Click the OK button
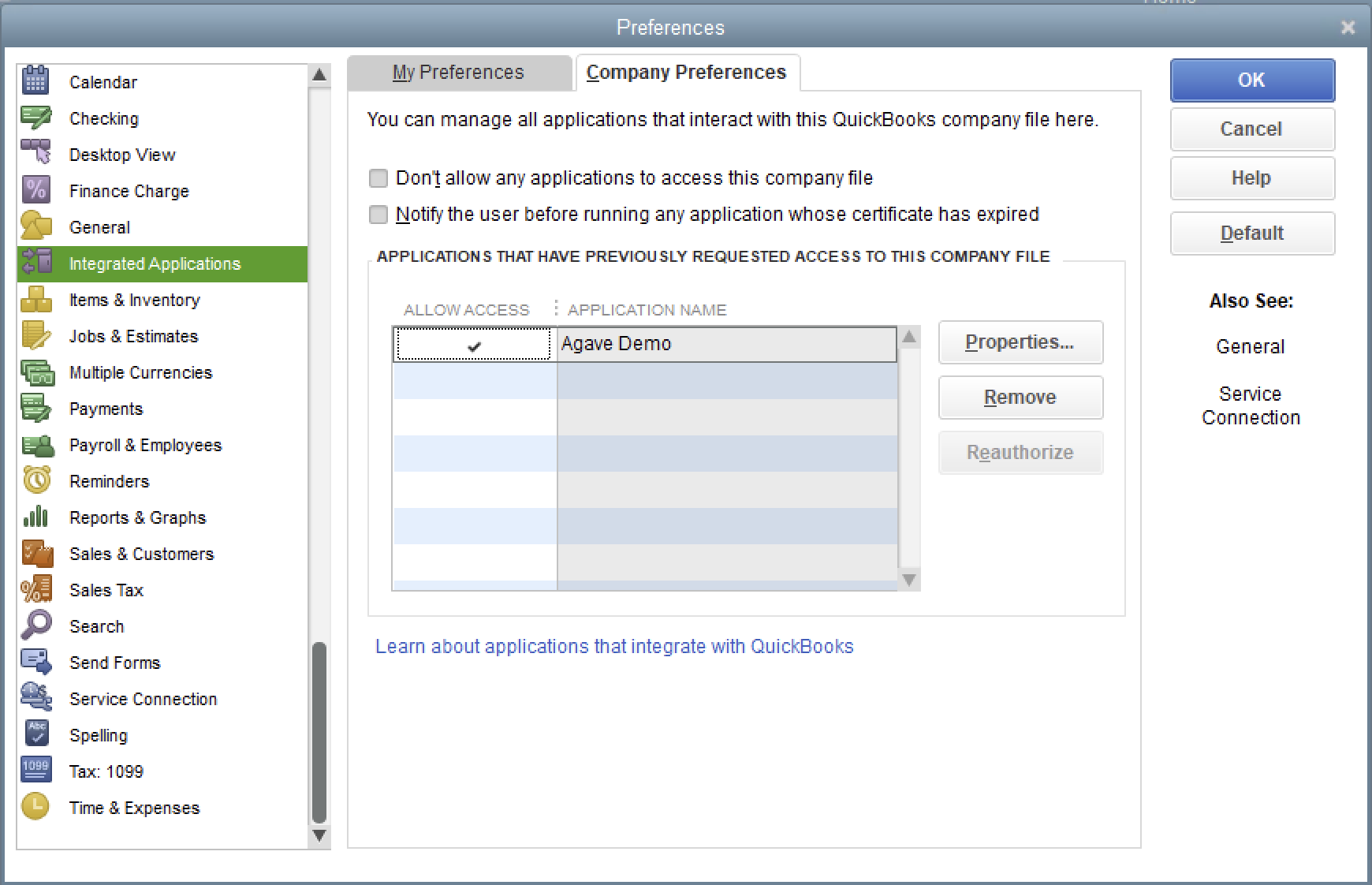1372x885 pixels. [x=1252, y=80]
